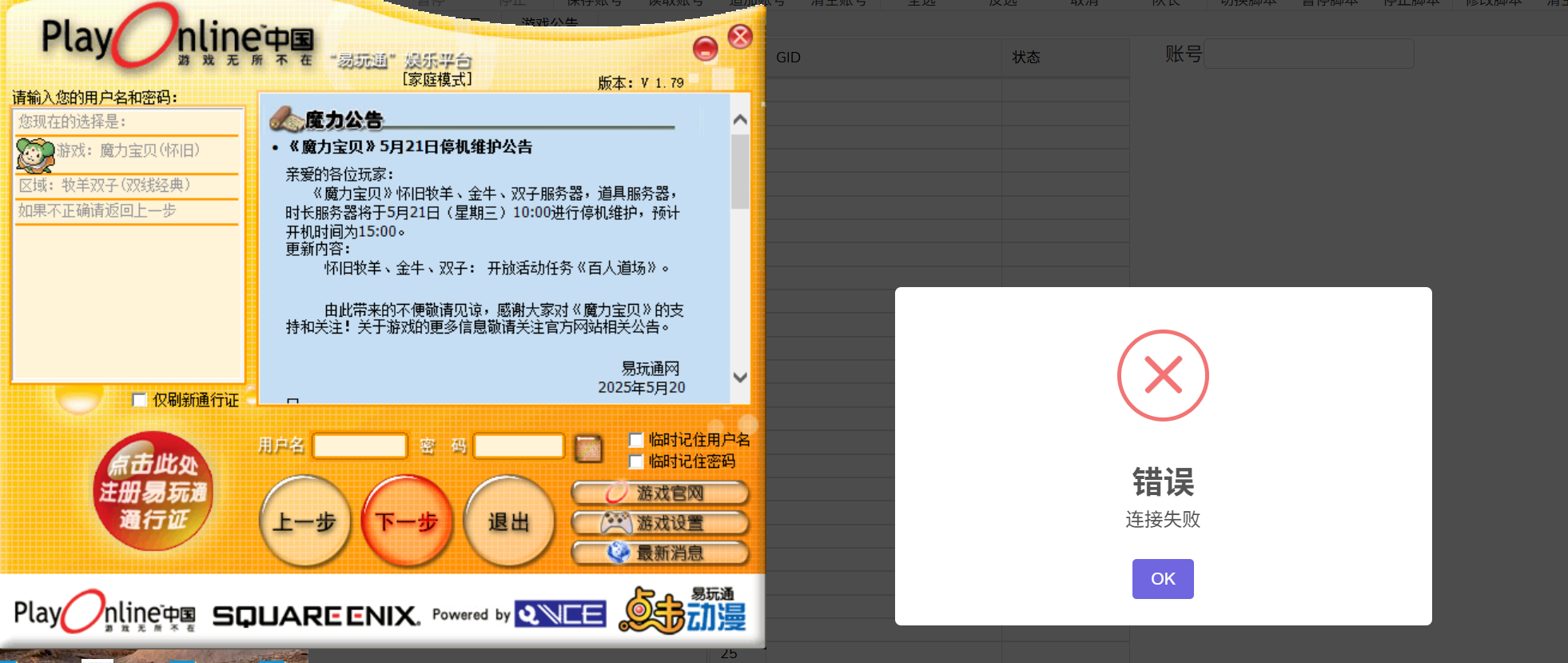The height and width of the screenshot is (663, 1568).
Task: Click the 魔力公告 scroll icon header
Action: click(x=326, y=120)
